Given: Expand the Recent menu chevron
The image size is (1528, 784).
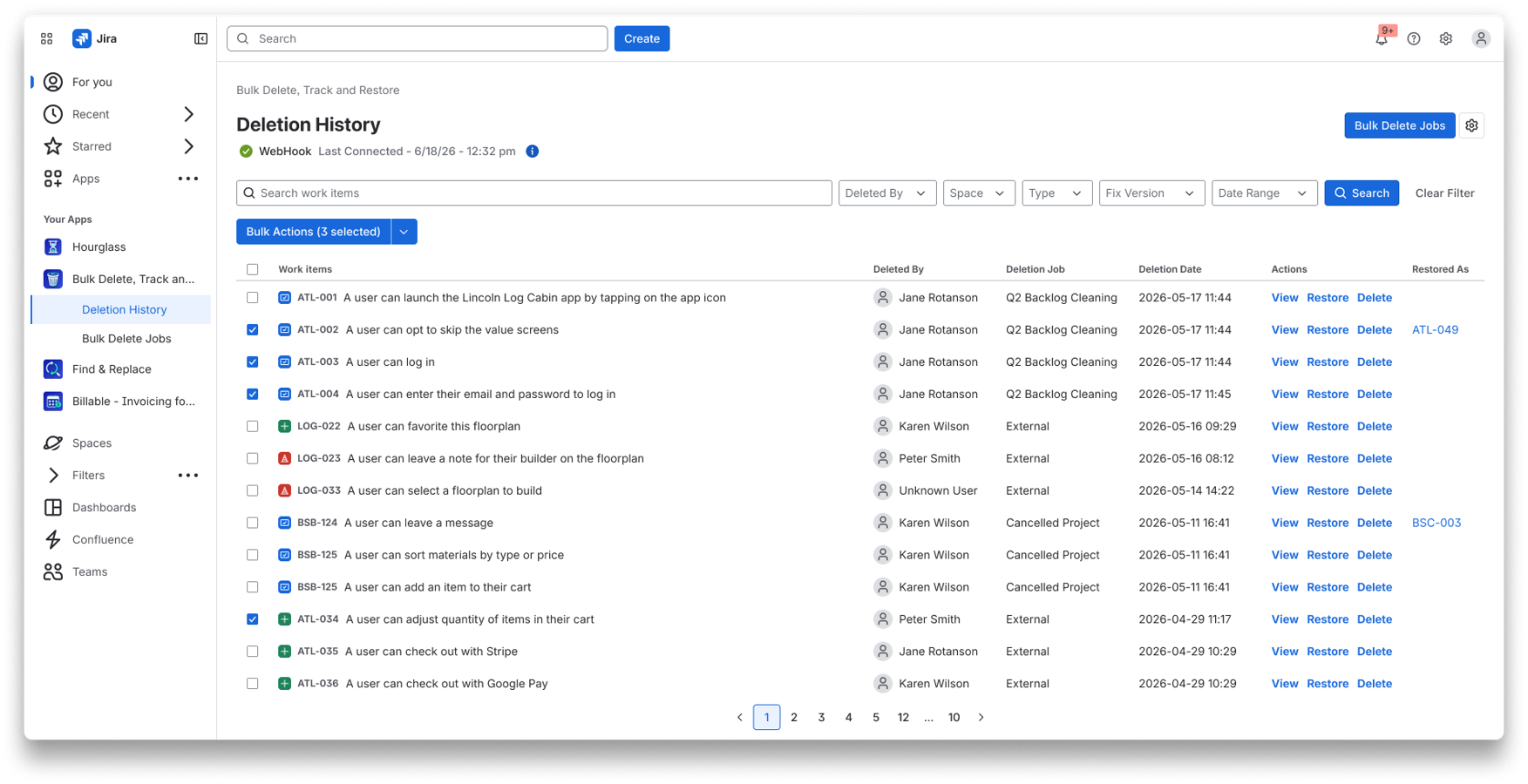Looking at the screenshot, I should click(x=188, y=114).
